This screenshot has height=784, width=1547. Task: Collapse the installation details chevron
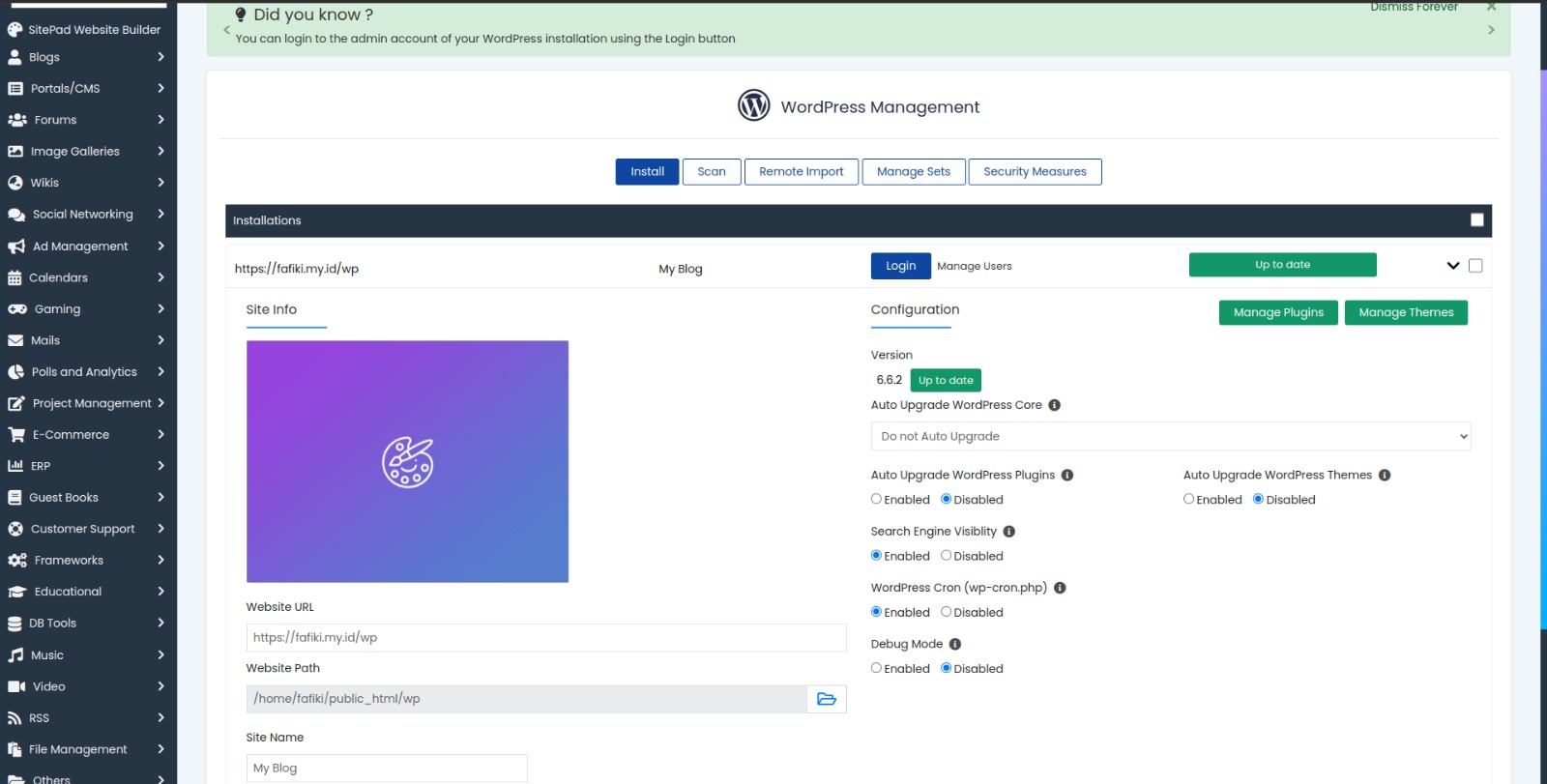point(1453,266)
